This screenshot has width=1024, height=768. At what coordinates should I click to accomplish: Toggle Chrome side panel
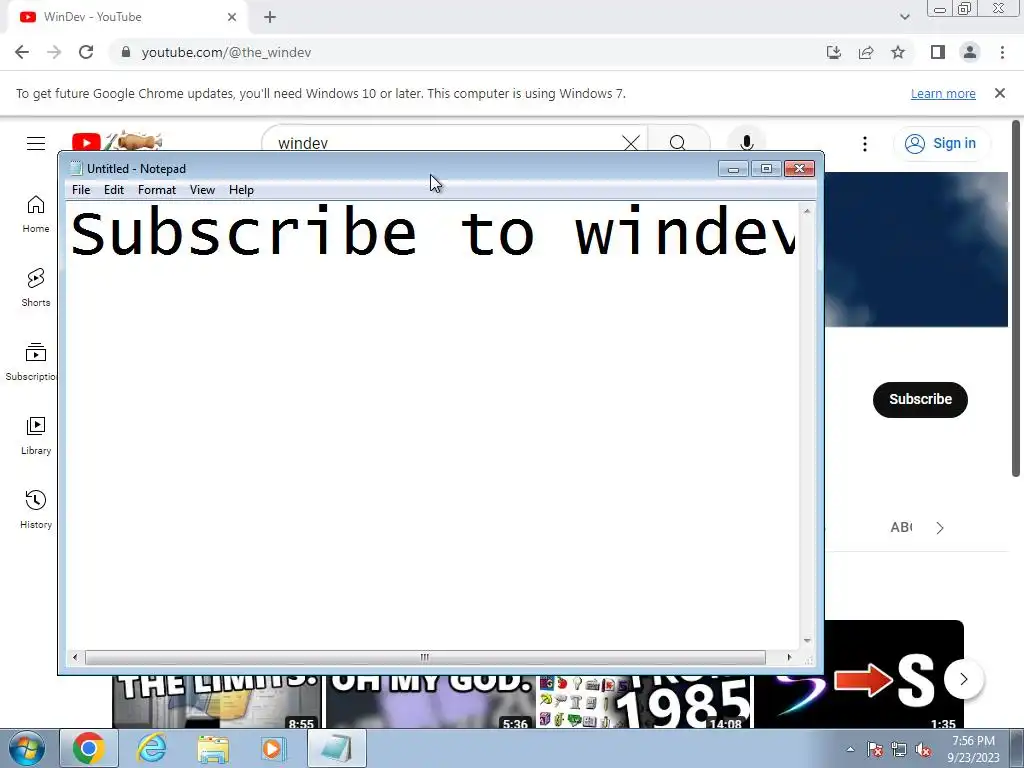(938, 52)
